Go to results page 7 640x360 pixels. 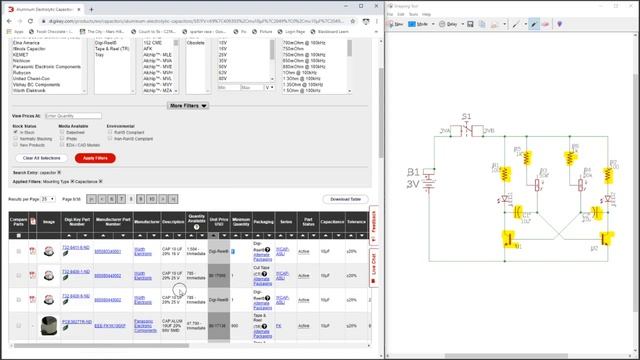(121, 199)
